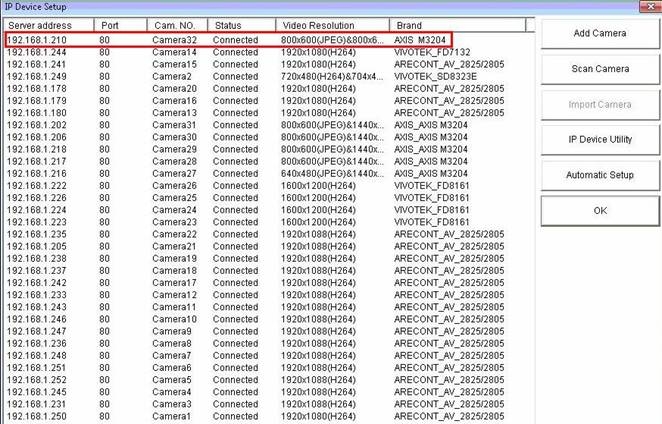Sort by Video Resolution column header
Screen dimensions: 662x424
[x=332, y=25]
